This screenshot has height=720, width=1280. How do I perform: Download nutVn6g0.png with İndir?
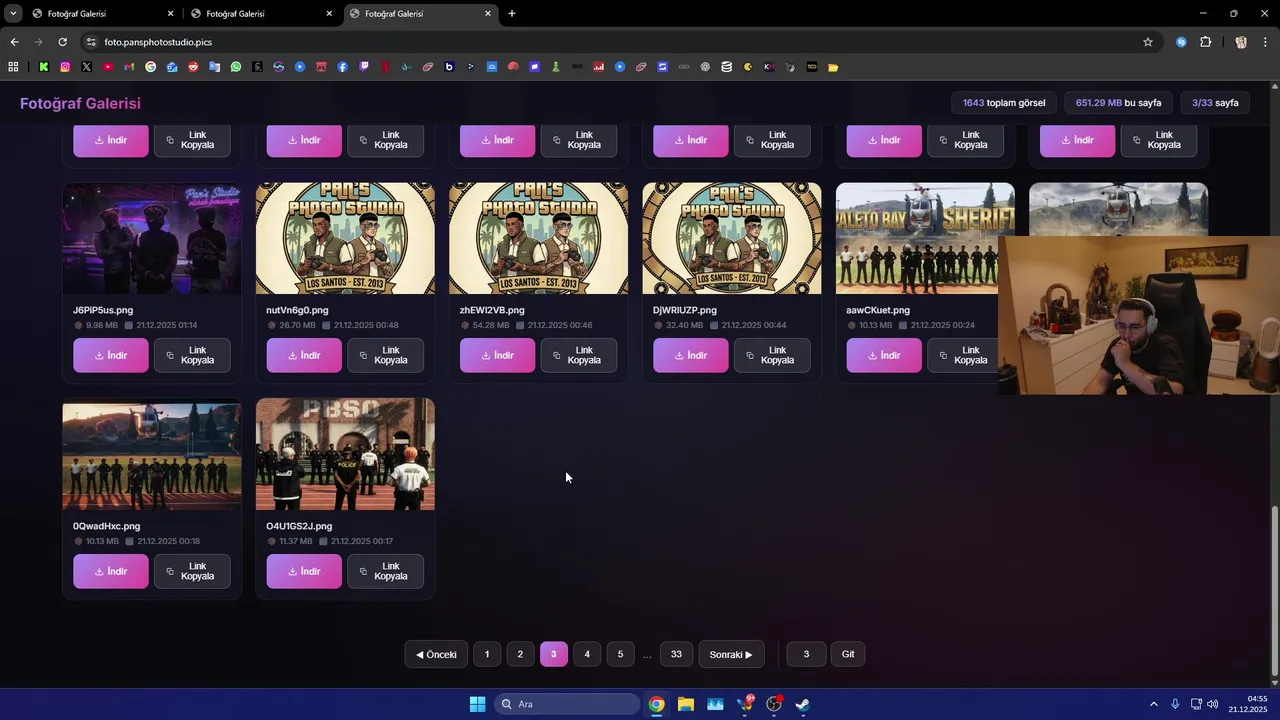304,355
